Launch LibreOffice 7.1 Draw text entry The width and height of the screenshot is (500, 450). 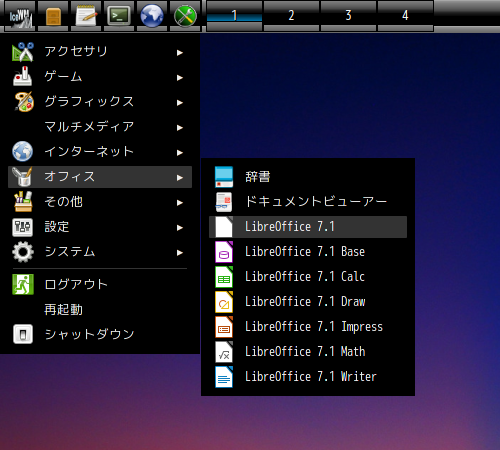[305, 302]
